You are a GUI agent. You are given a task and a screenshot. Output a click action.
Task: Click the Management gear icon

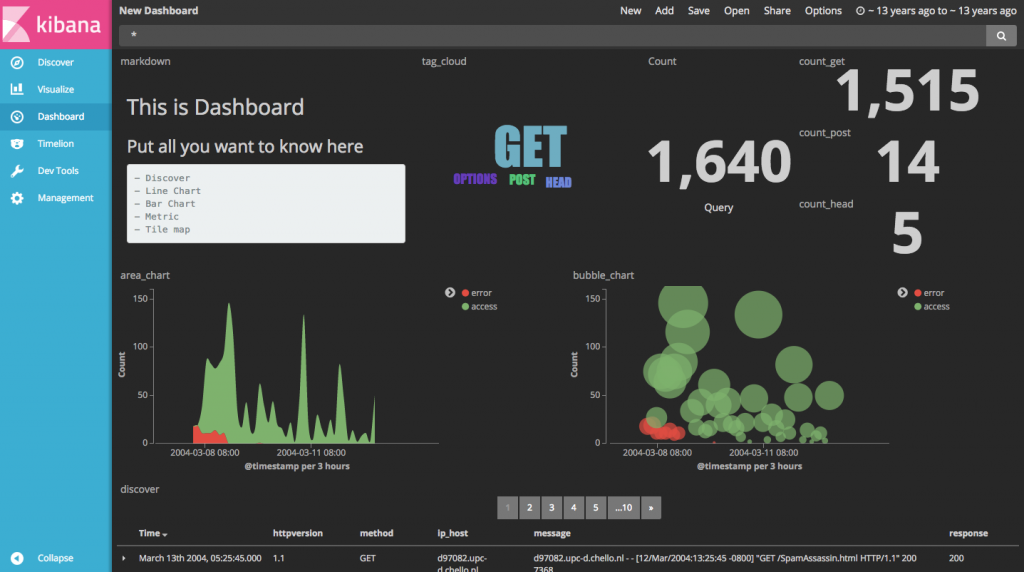(x=17, y=198)
